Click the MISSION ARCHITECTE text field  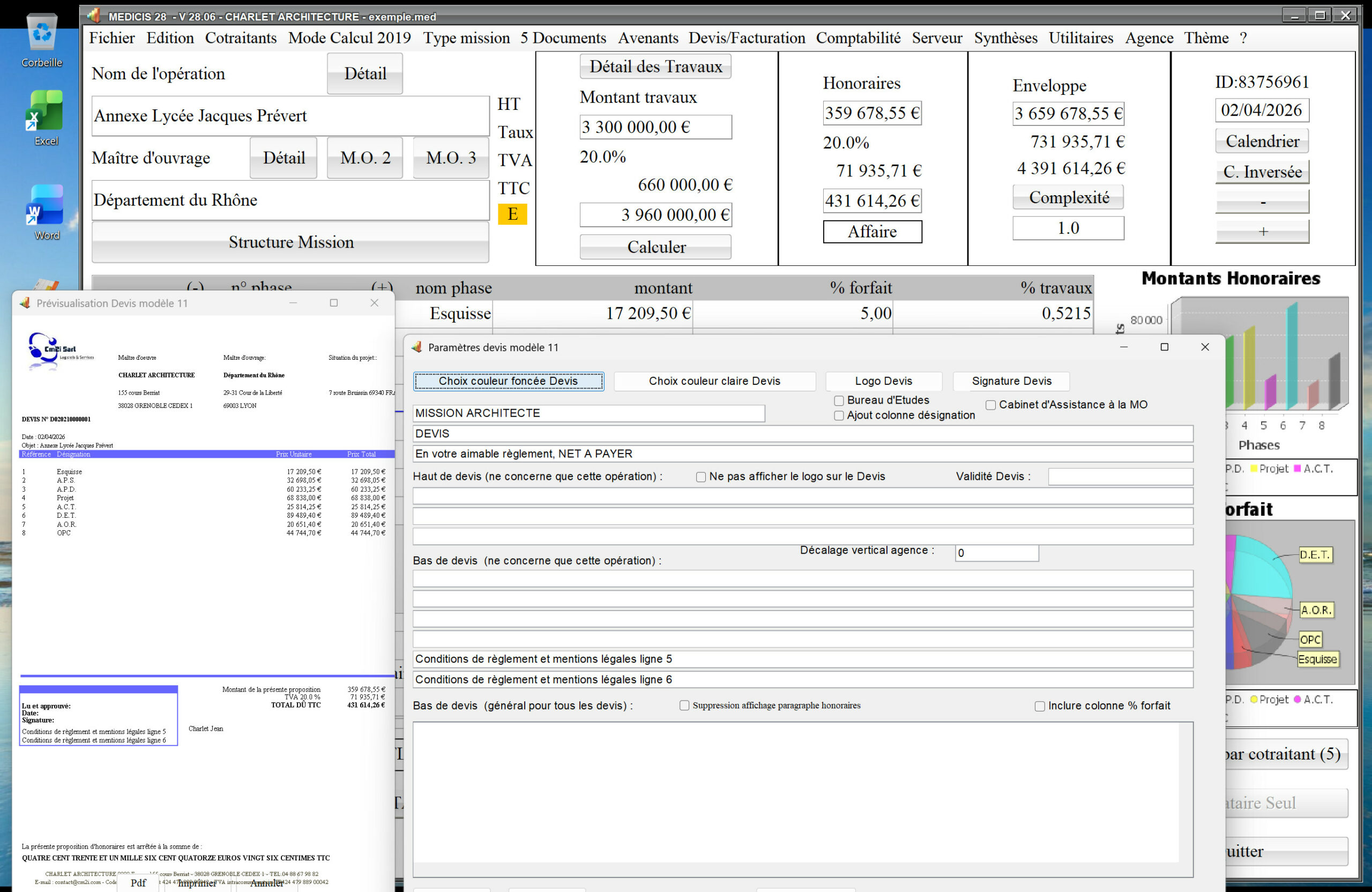(588, 413)
